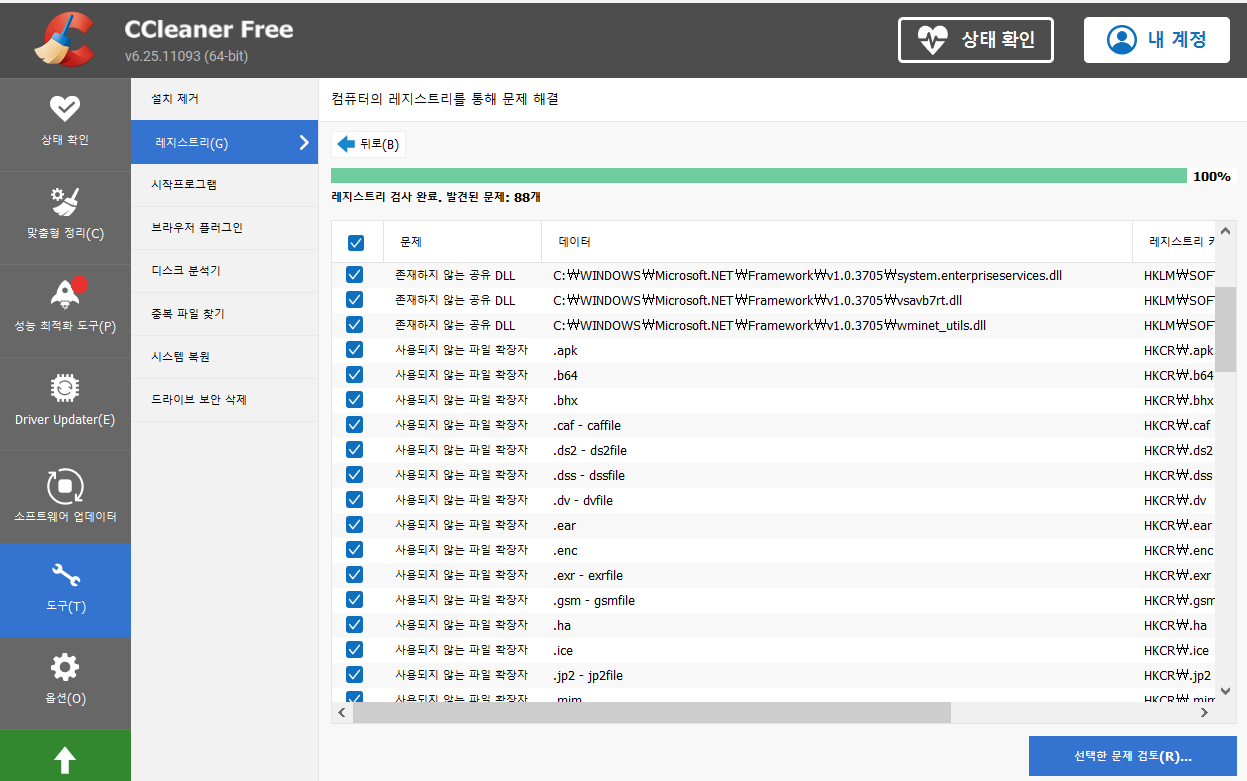
Task: Click scroll-right arrow of horizontal scrollbar
Action: (1204, 712)
